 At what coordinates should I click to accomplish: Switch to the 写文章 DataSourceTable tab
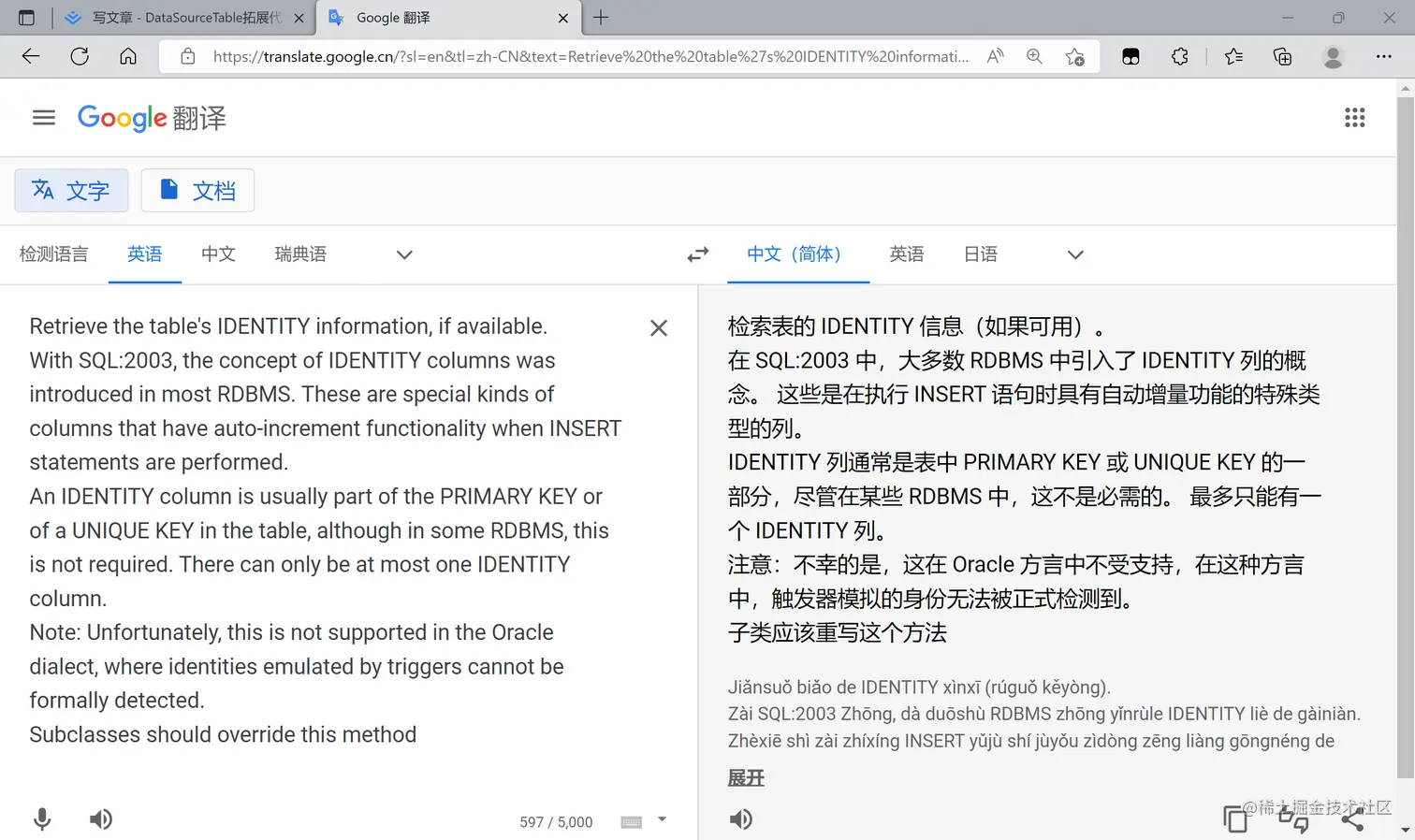(184, 18)
